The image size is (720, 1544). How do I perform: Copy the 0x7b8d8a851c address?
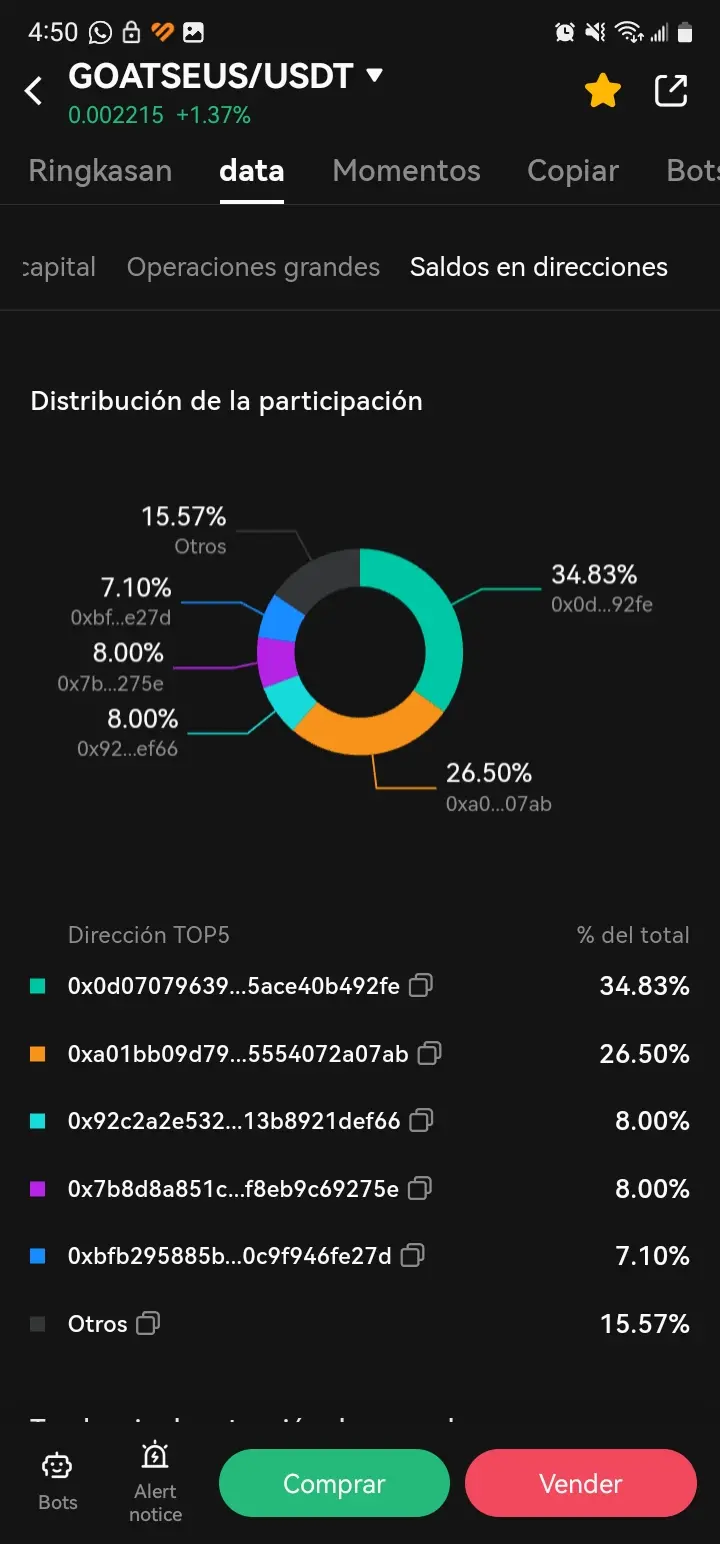click(x=420, y=1188)
